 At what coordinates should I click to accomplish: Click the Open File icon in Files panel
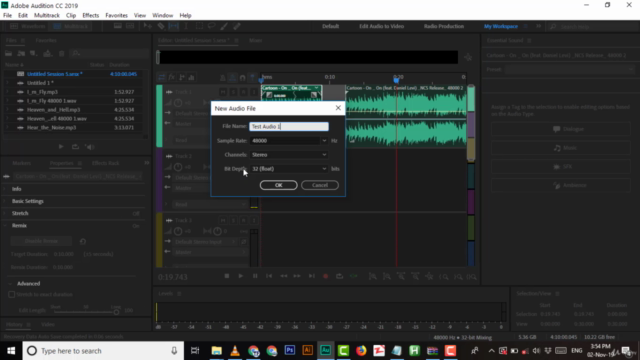tap(9, 53)
